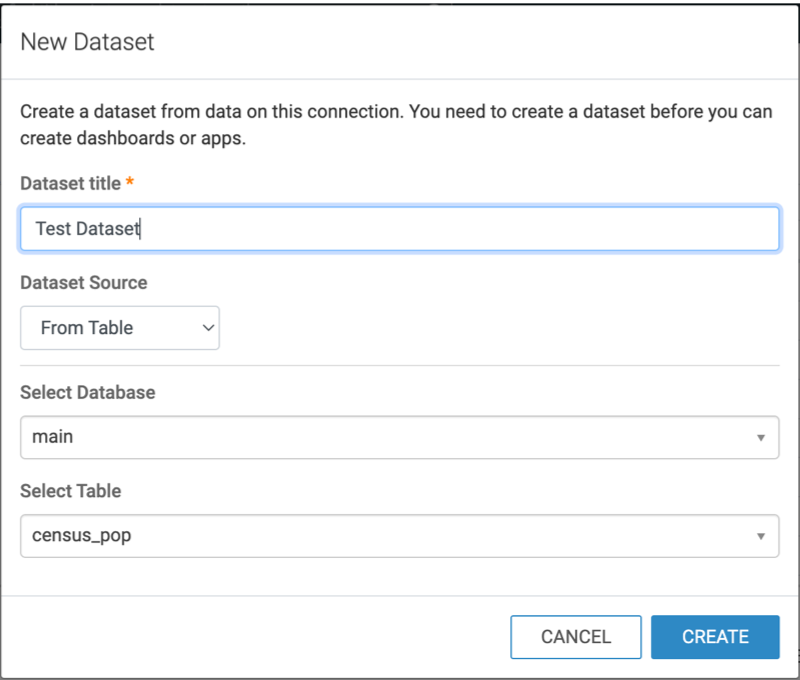Click the arrow on the main database selector
Viewport: 800px width, 680px height.
761,438
